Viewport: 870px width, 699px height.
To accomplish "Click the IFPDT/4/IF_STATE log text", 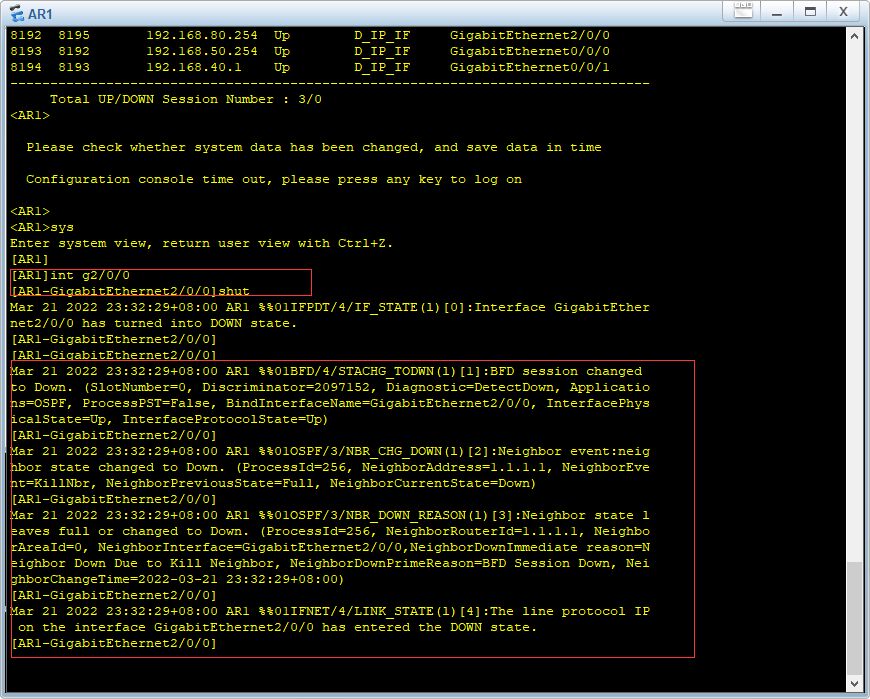I will click(x=353, y=307).
